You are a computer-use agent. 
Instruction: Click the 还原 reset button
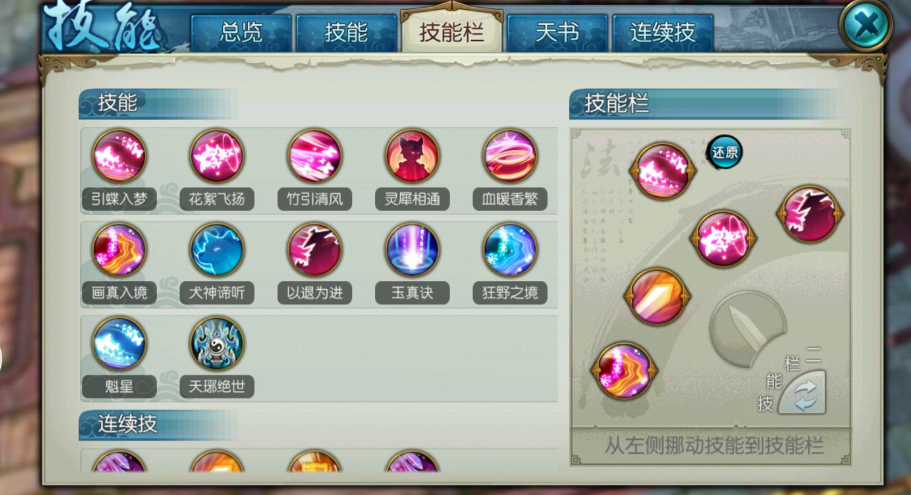pyautogui.click(x=724, y=152)
